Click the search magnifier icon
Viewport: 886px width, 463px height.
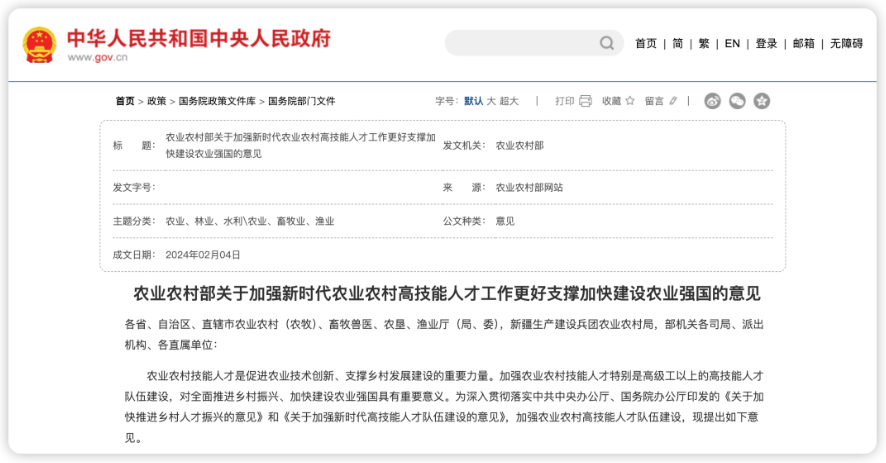tap(606, 43)
